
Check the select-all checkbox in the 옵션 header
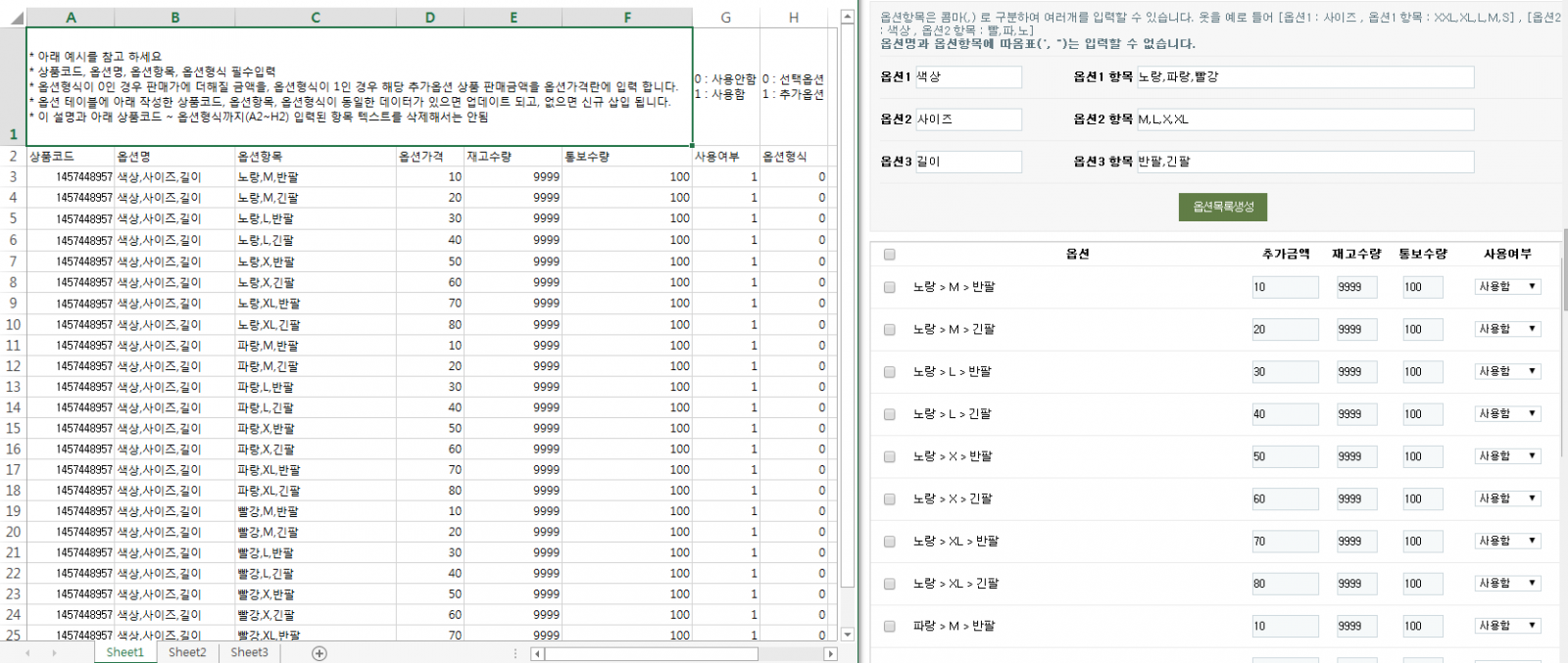tap(889, 255)
